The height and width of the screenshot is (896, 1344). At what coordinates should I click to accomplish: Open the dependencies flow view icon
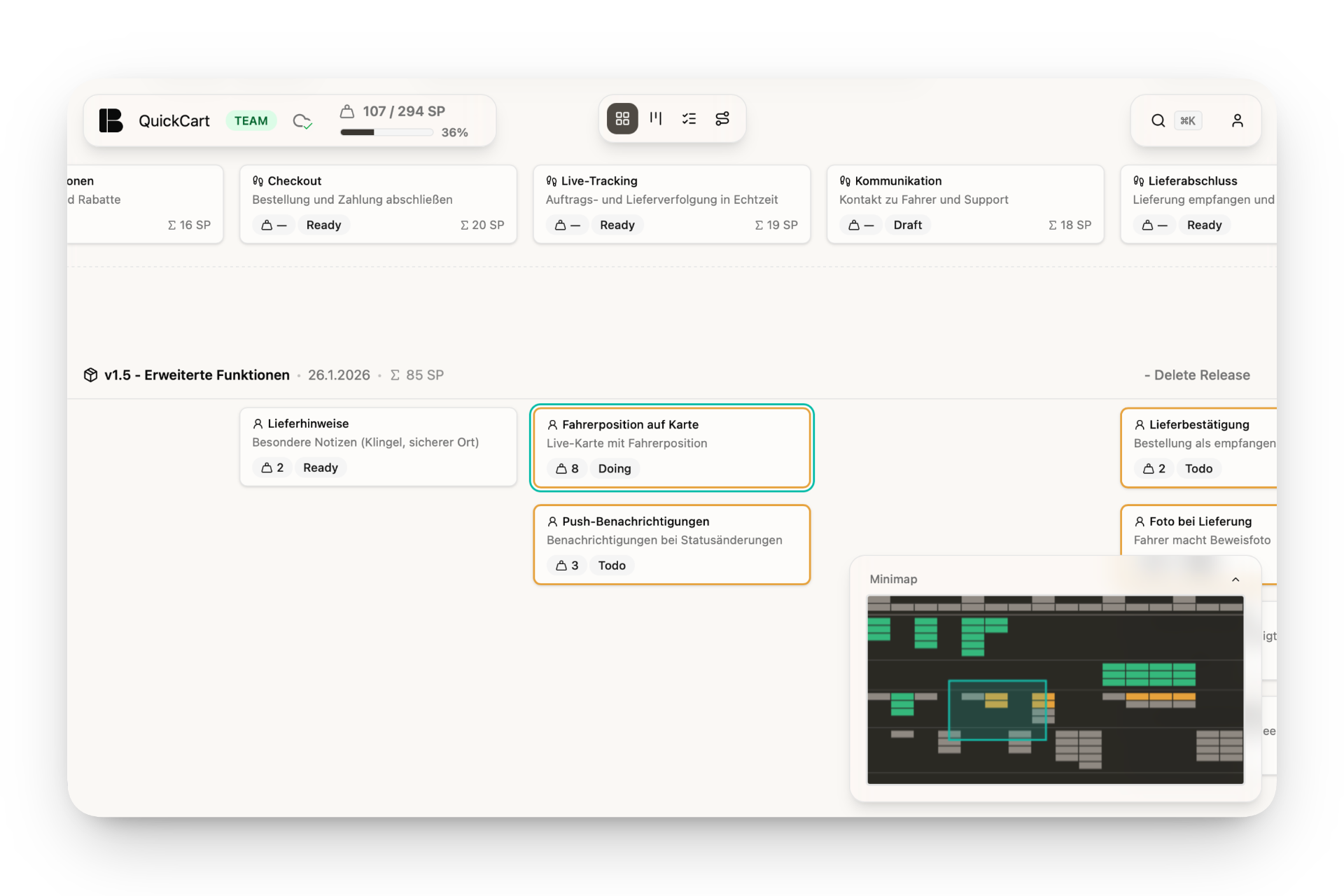(x=722, y=118)
